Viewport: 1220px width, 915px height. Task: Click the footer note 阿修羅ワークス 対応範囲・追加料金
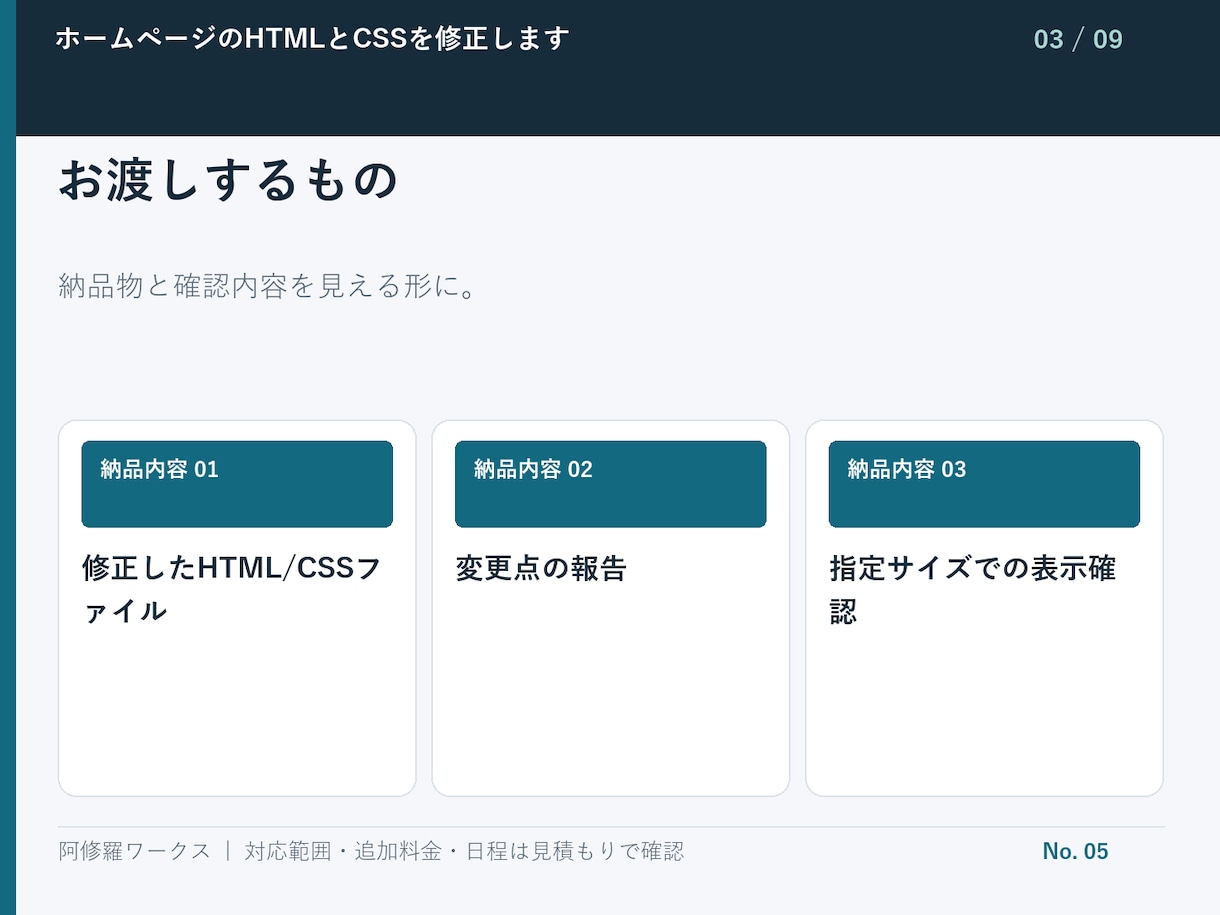pyautogui.click(x=371, y=851)
